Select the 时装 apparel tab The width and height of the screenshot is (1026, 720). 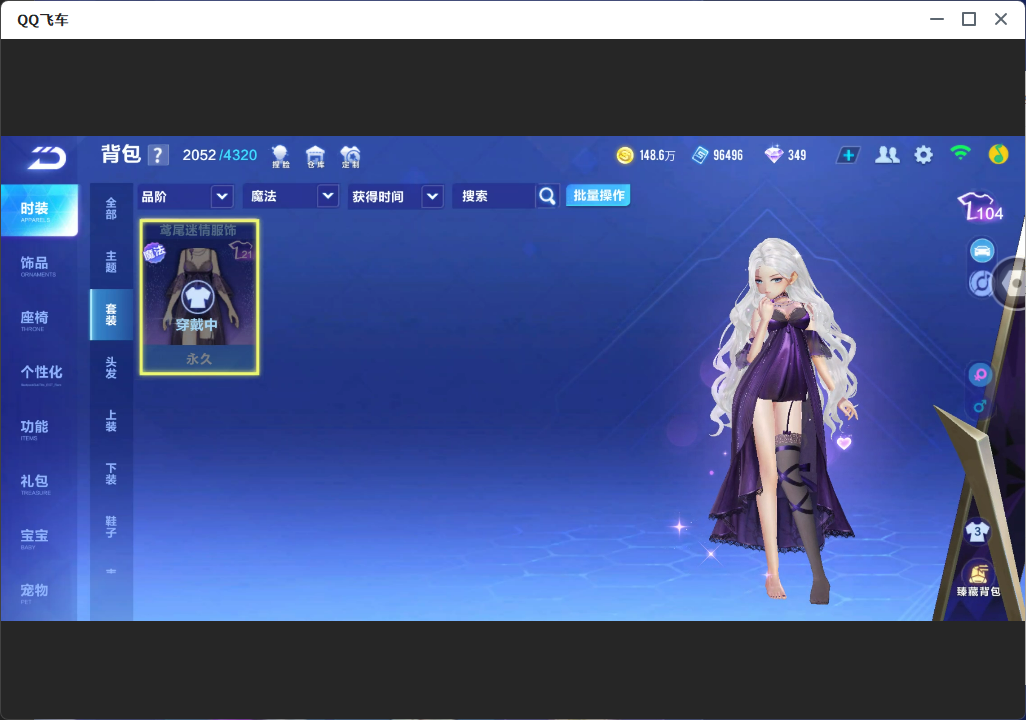[39, 210]
